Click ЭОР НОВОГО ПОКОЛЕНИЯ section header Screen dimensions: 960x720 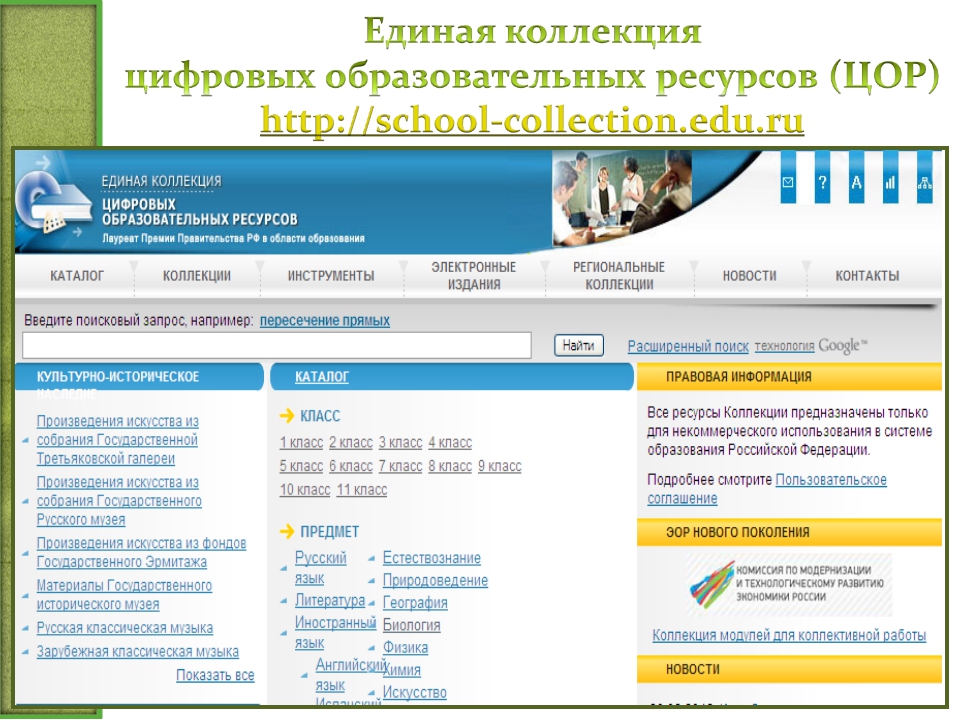(x=789, y=533)
